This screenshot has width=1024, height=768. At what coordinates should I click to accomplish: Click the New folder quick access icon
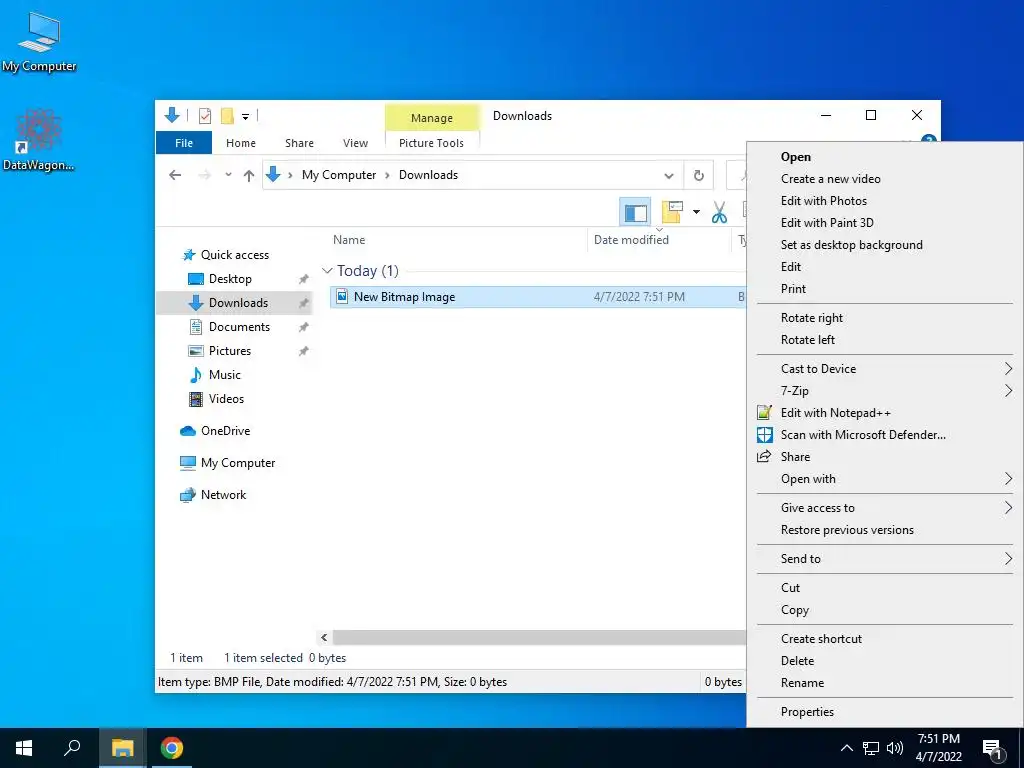227,116
